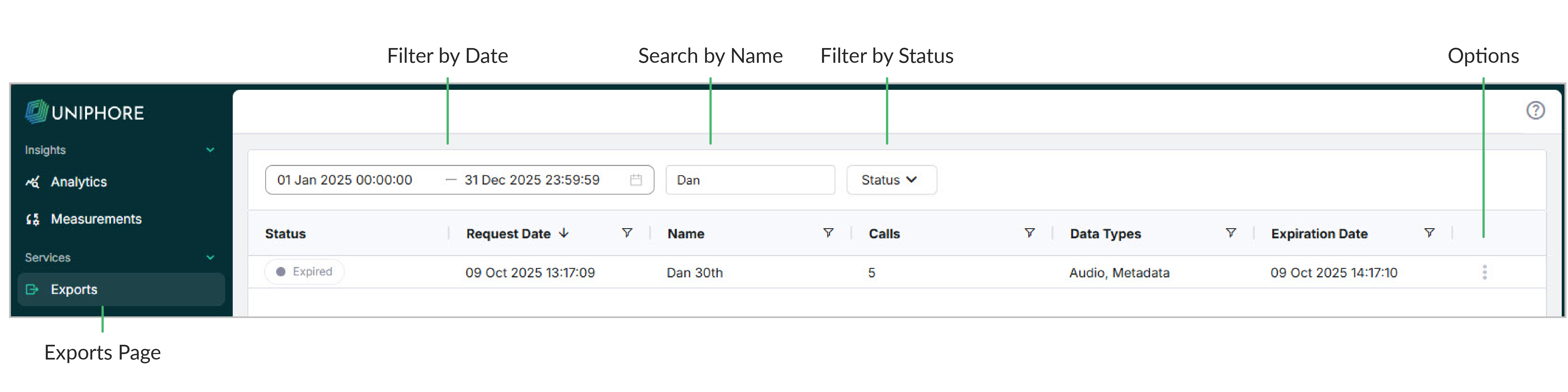Collapse the Services section

point(210,257)
